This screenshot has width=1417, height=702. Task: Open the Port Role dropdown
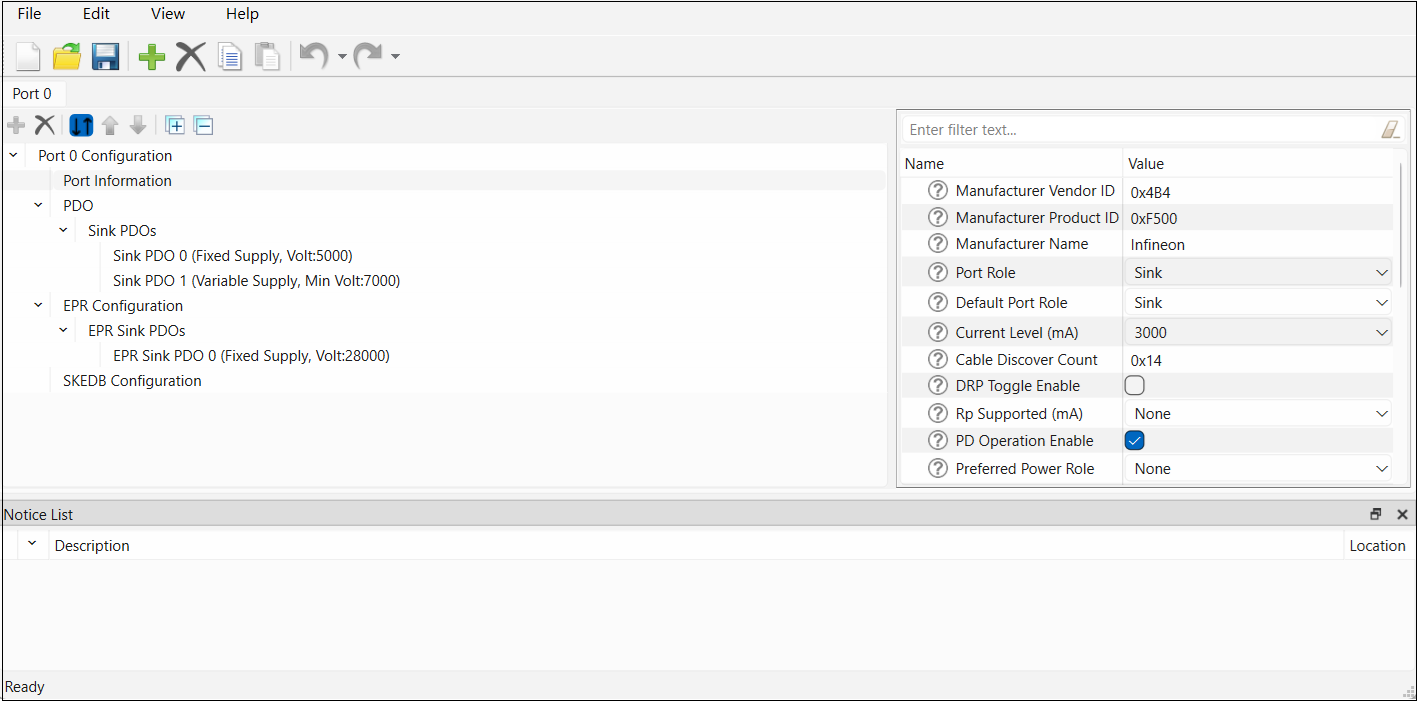point(1258,272)
